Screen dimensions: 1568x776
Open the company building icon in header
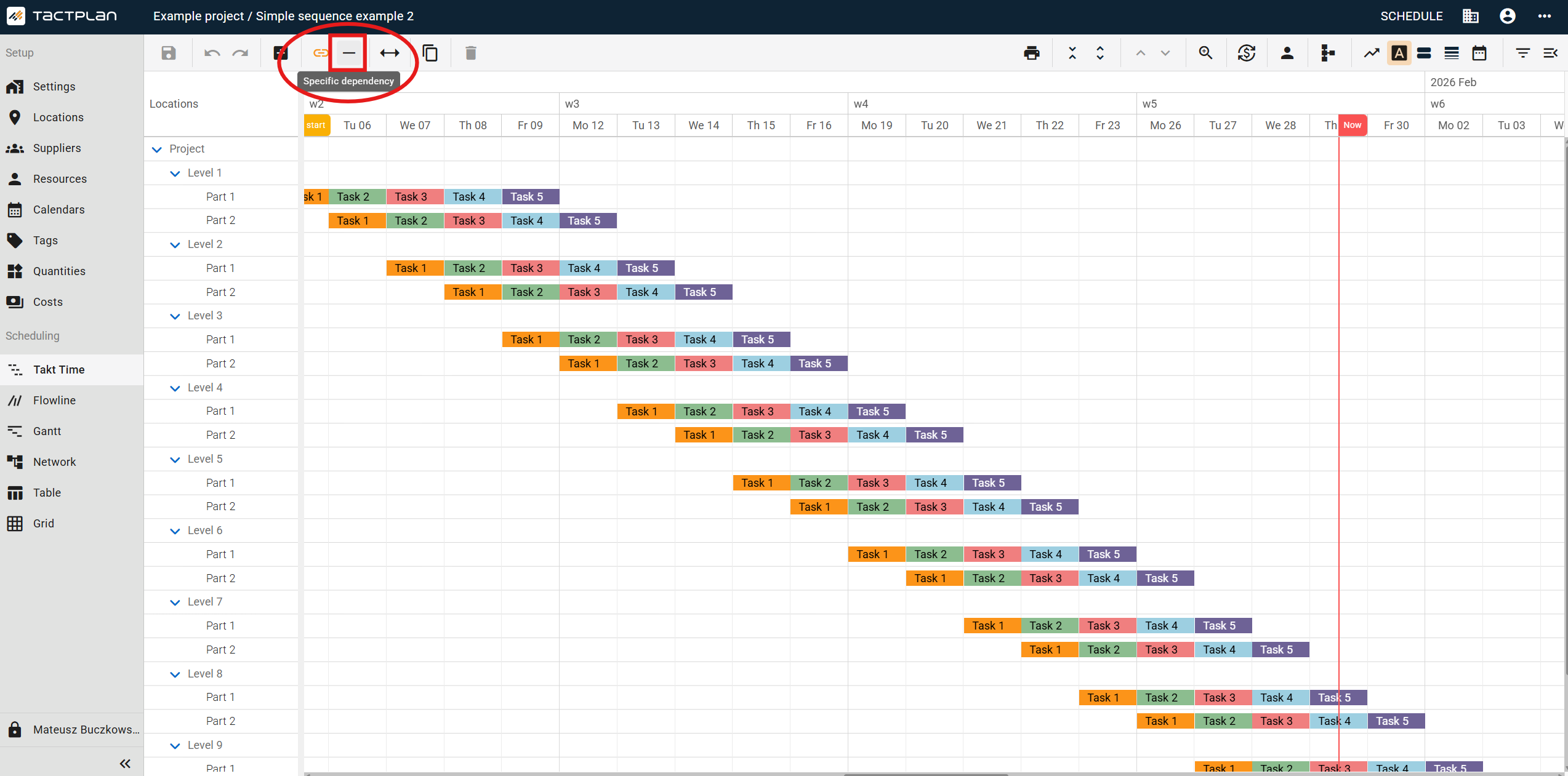(x=1471, y=16)
